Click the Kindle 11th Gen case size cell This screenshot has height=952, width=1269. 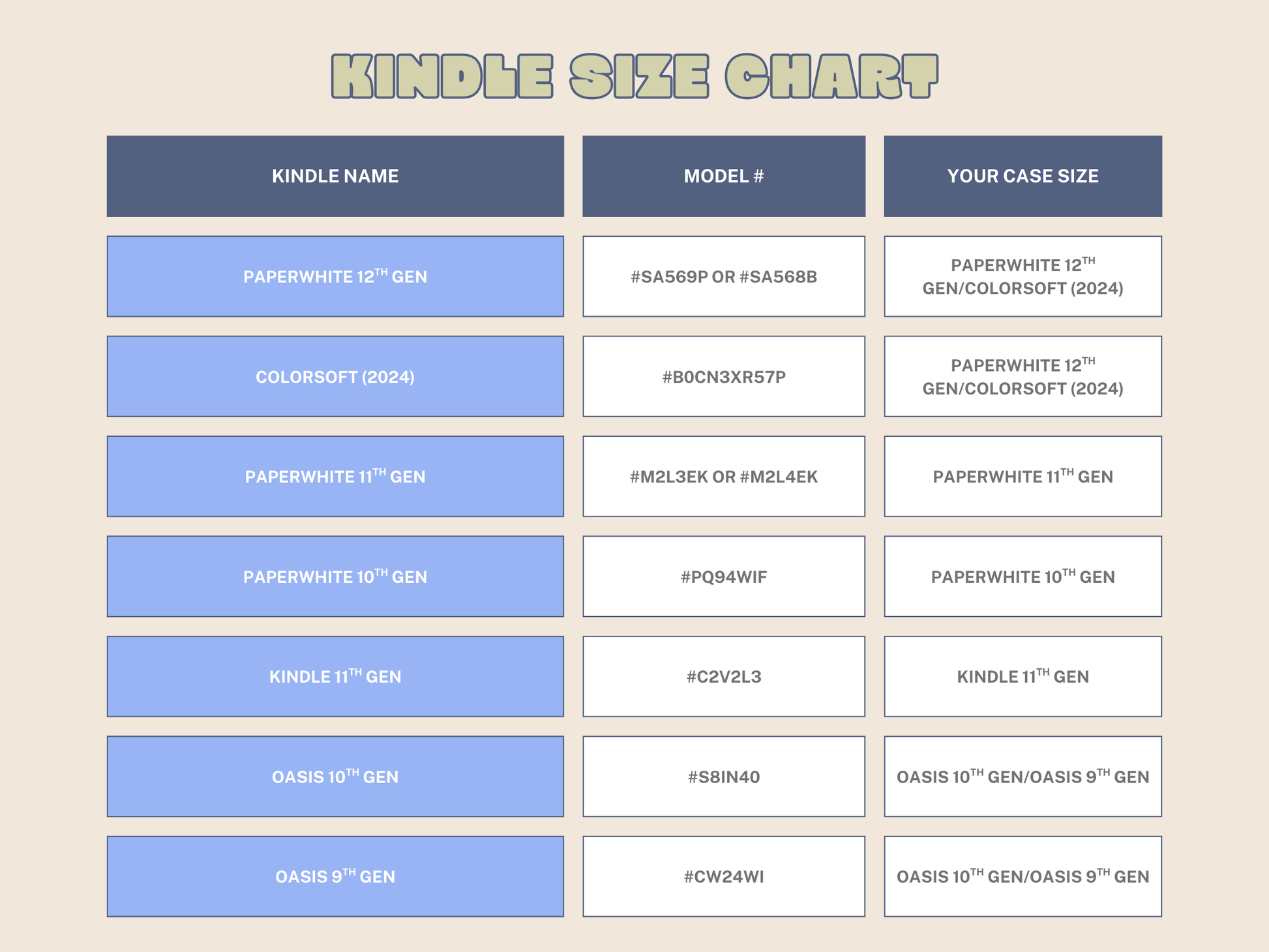coord(1023,677)
